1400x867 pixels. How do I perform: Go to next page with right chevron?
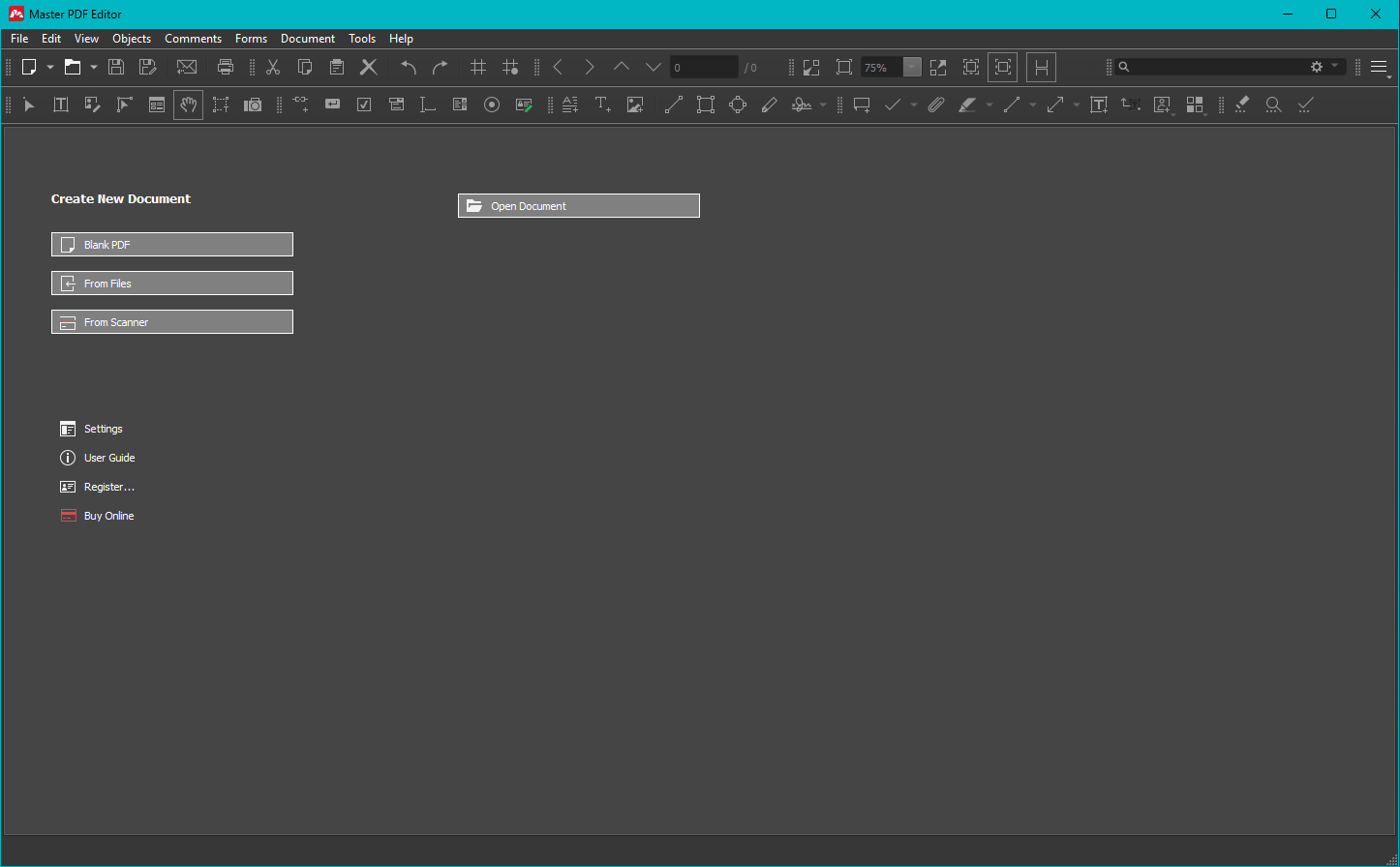[590, 67]
